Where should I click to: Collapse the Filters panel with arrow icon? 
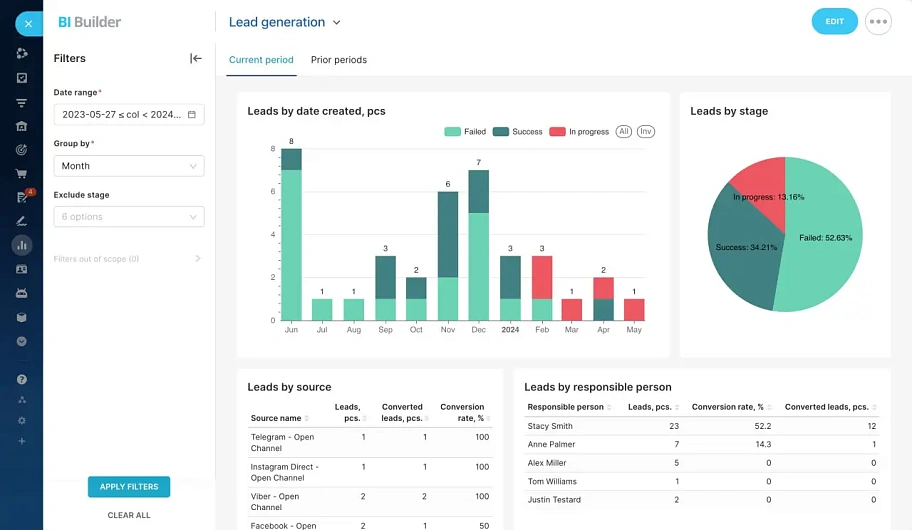pyautogui.click(x=196, y=59)
